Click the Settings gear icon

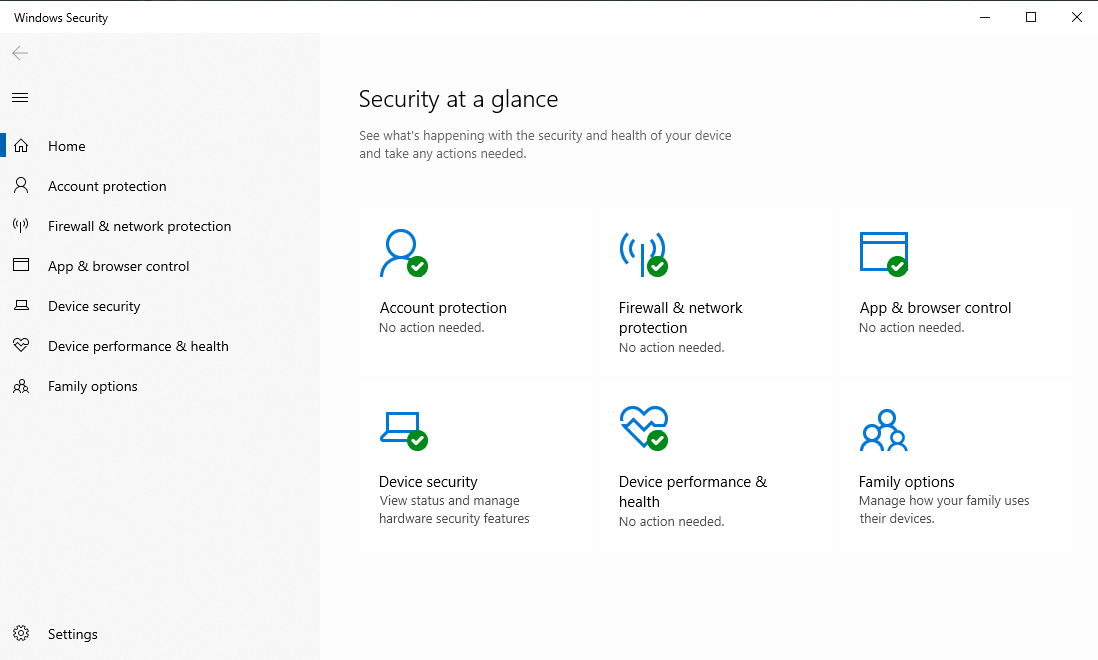click(21, 633)
